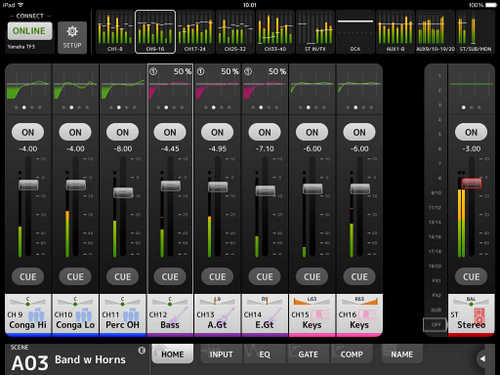Select the DCA bank

pyautogui.click(x=355, y=32)
